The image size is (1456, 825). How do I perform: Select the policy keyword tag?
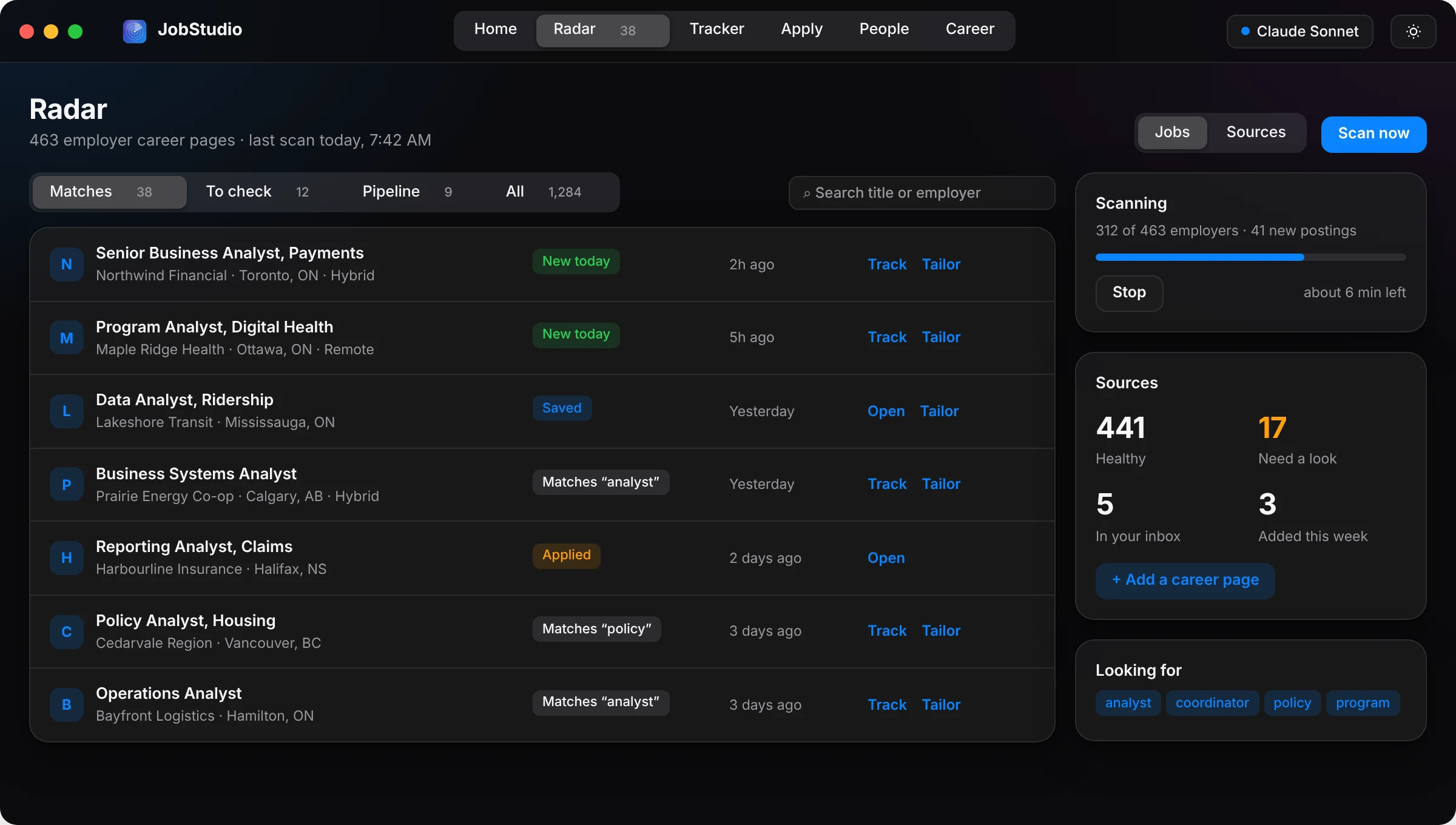(x=1292, y=703)
